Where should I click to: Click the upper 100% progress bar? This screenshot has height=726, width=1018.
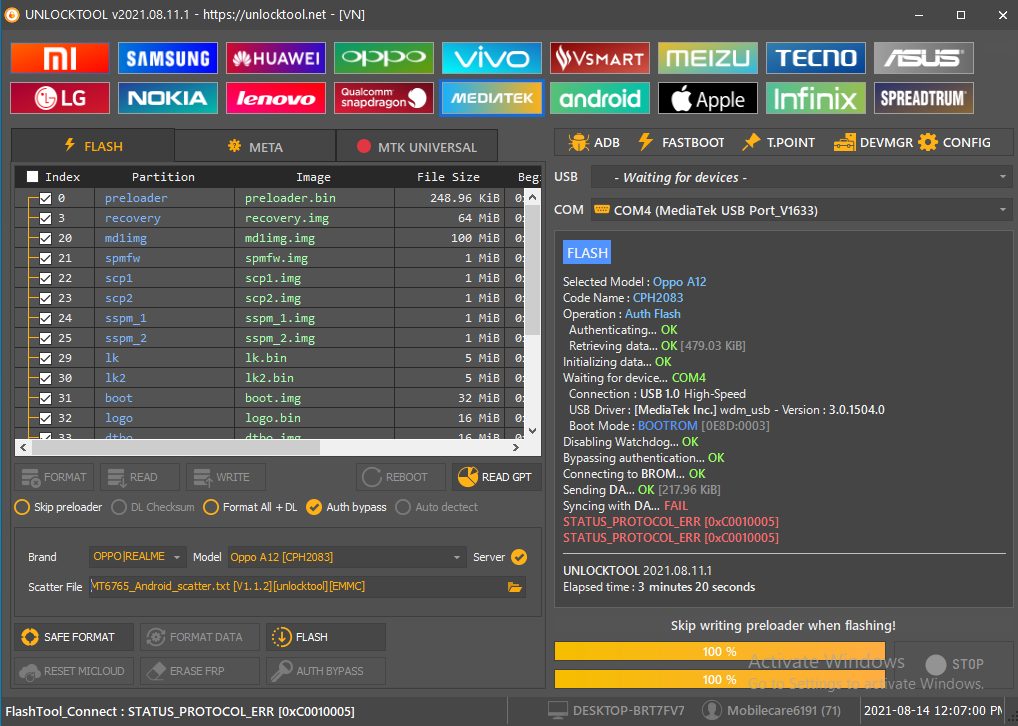[719, 651]
